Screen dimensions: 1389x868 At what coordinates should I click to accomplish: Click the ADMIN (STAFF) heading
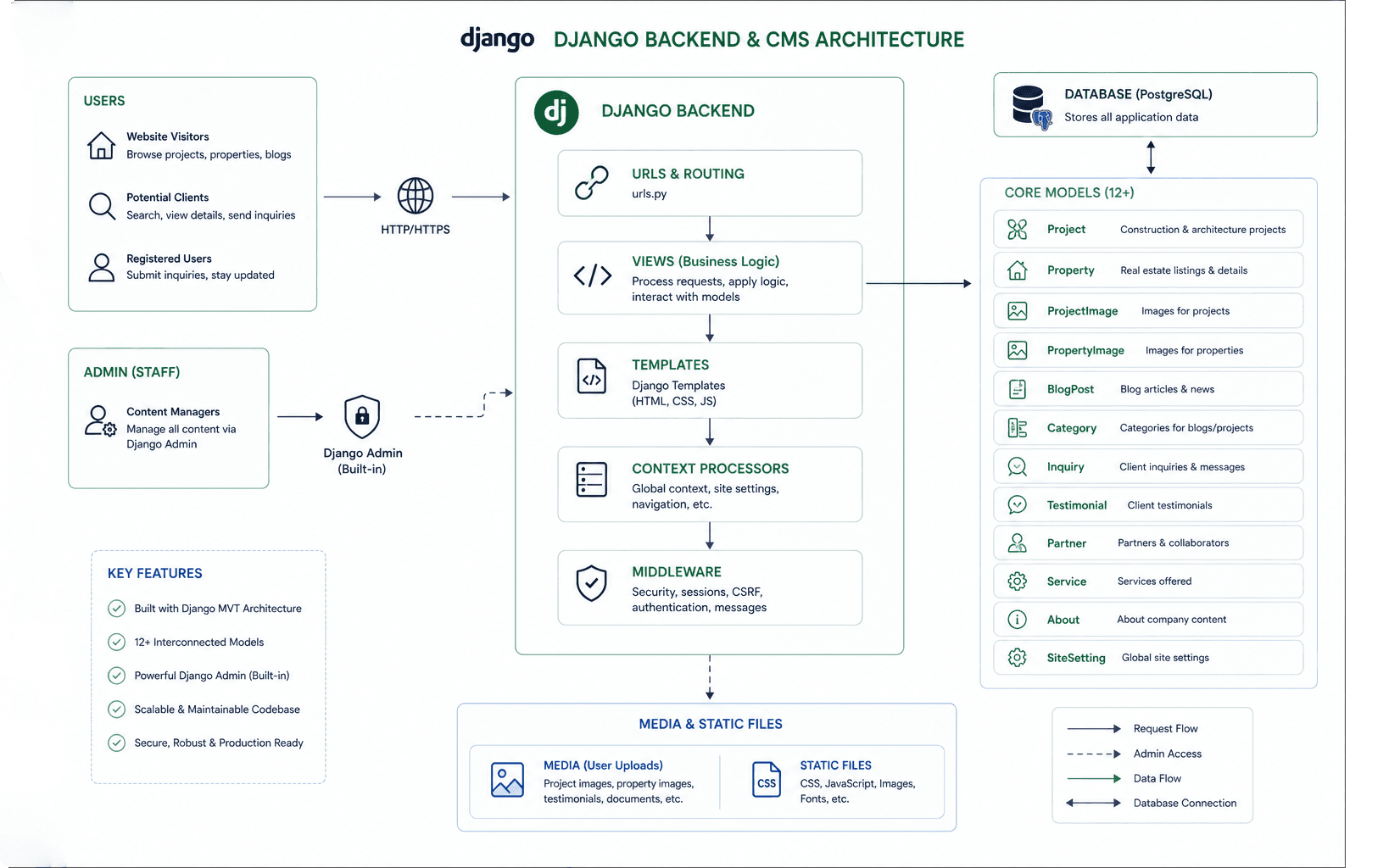[x=131, y=372]
